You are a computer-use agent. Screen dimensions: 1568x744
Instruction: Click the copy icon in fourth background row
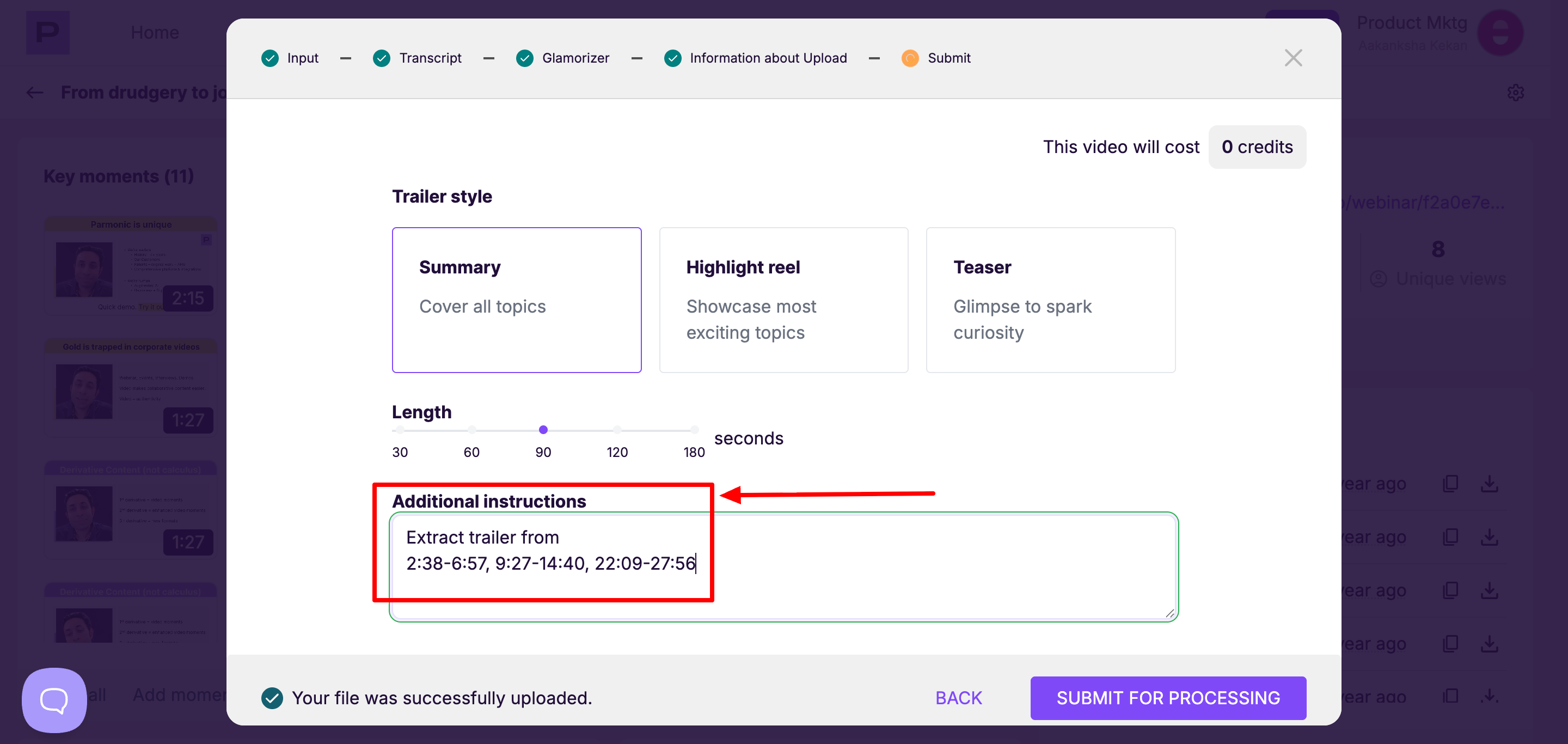click(x=1450, y=644)
